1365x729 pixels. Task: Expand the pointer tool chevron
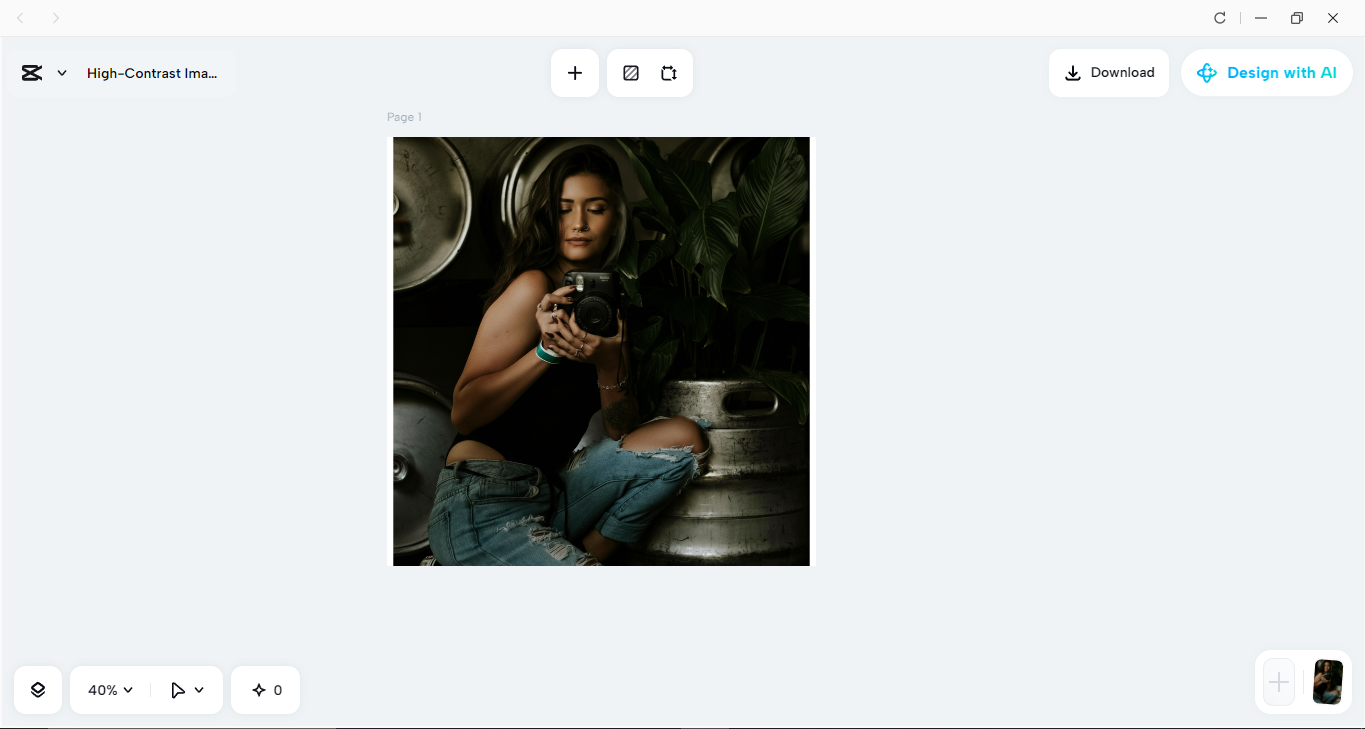click(199, 690)
